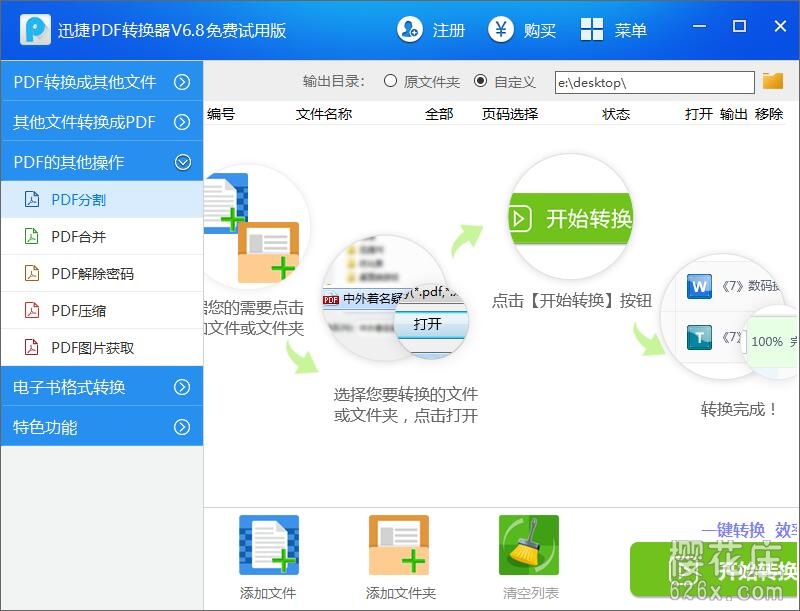
Task: Click the 文件名称 column header
Action: (x=324, y=114)
